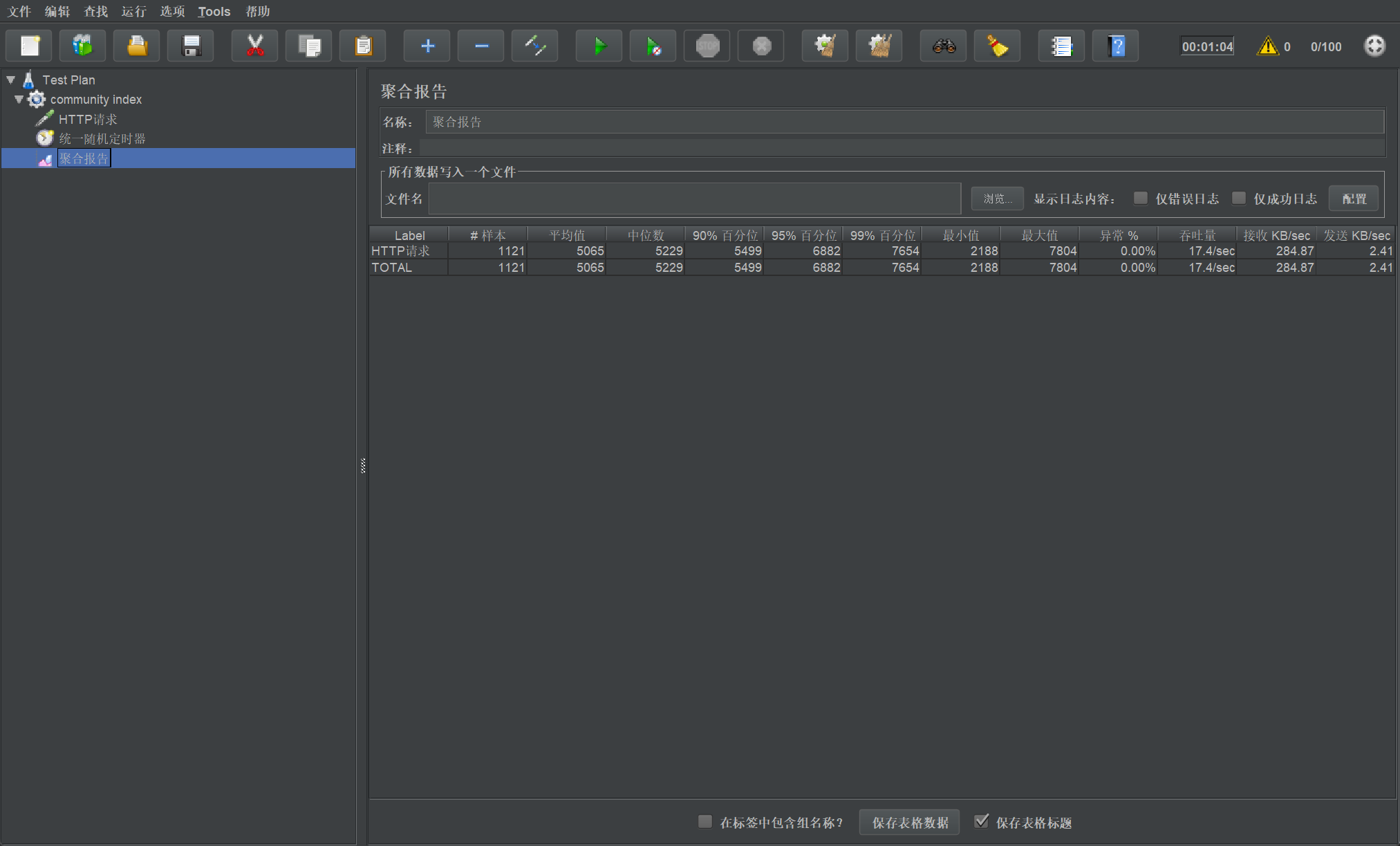Enable the 仅错误日志 checkbox
The width and height of the screenshot is (1400, 846).
[x=1141, y=199]
